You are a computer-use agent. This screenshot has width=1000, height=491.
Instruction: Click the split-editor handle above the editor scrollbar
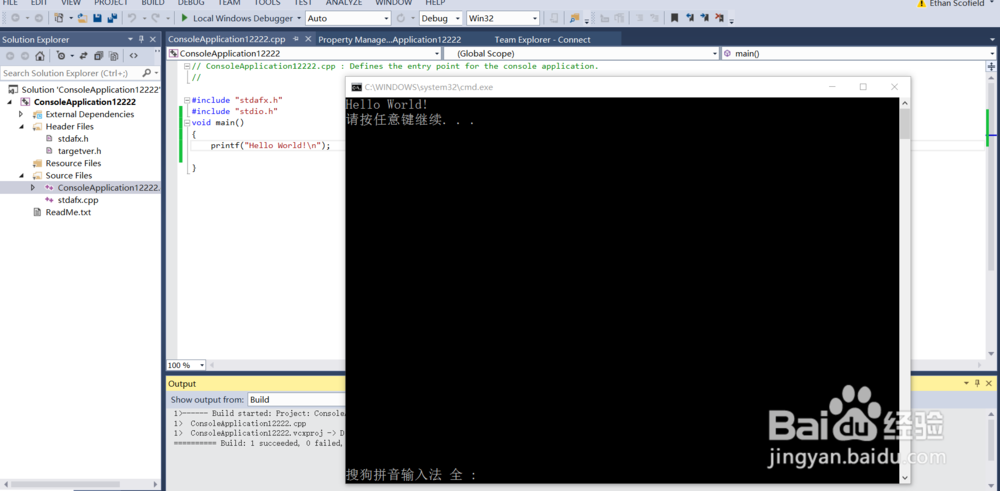[x=991, y=66]
